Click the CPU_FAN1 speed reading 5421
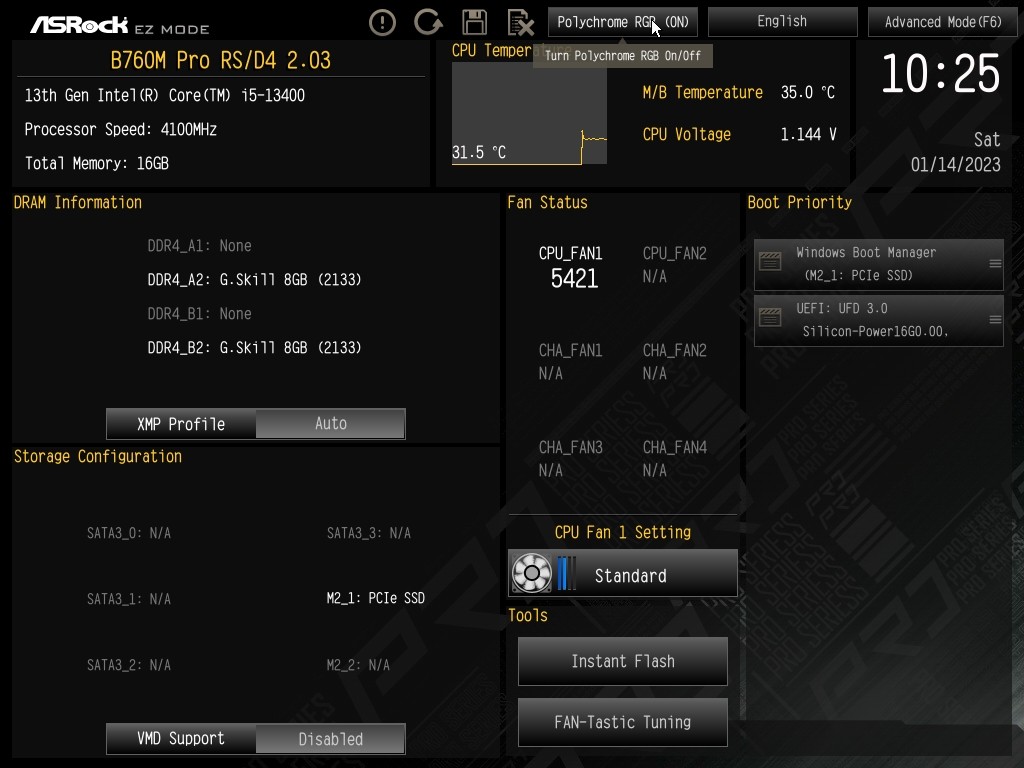The width and height of the screenshot is (1024, 768). coord(574,279)
